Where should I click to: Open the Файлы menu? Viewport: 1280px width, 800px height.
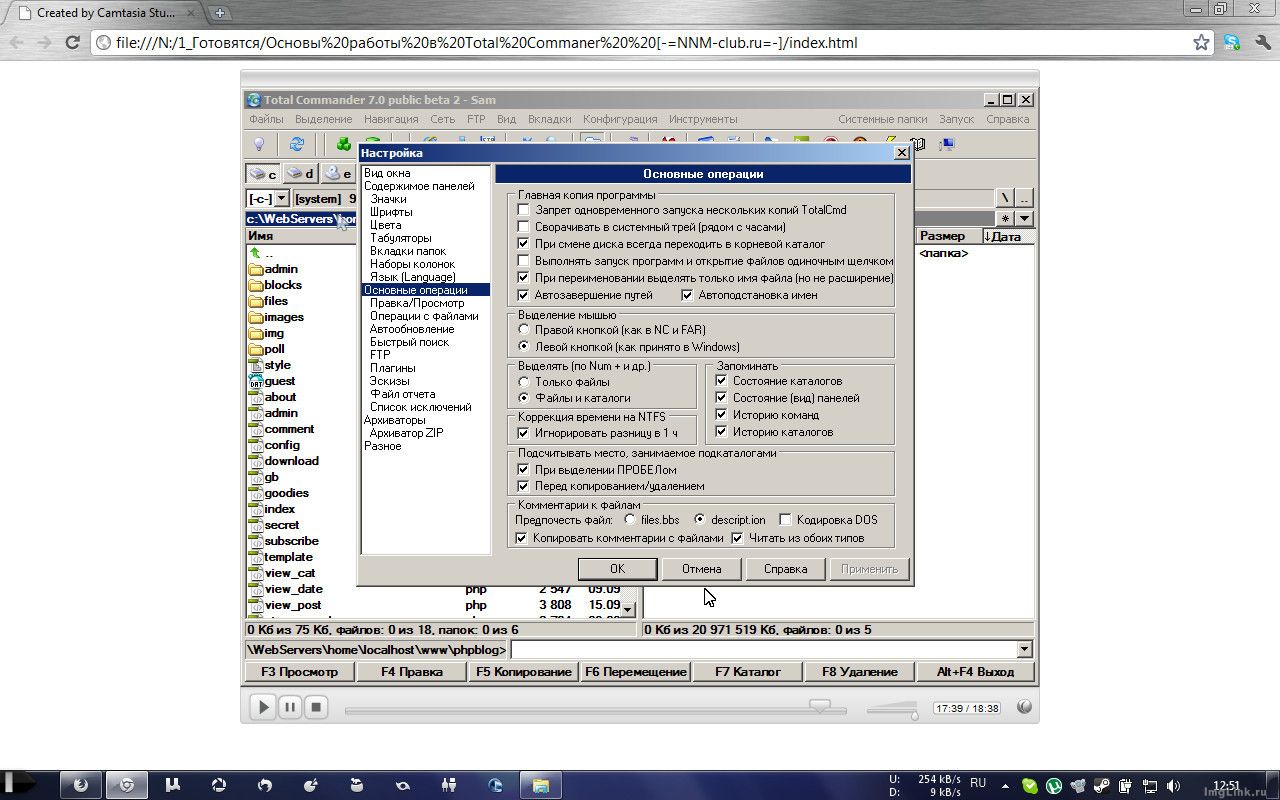(266, 119)
